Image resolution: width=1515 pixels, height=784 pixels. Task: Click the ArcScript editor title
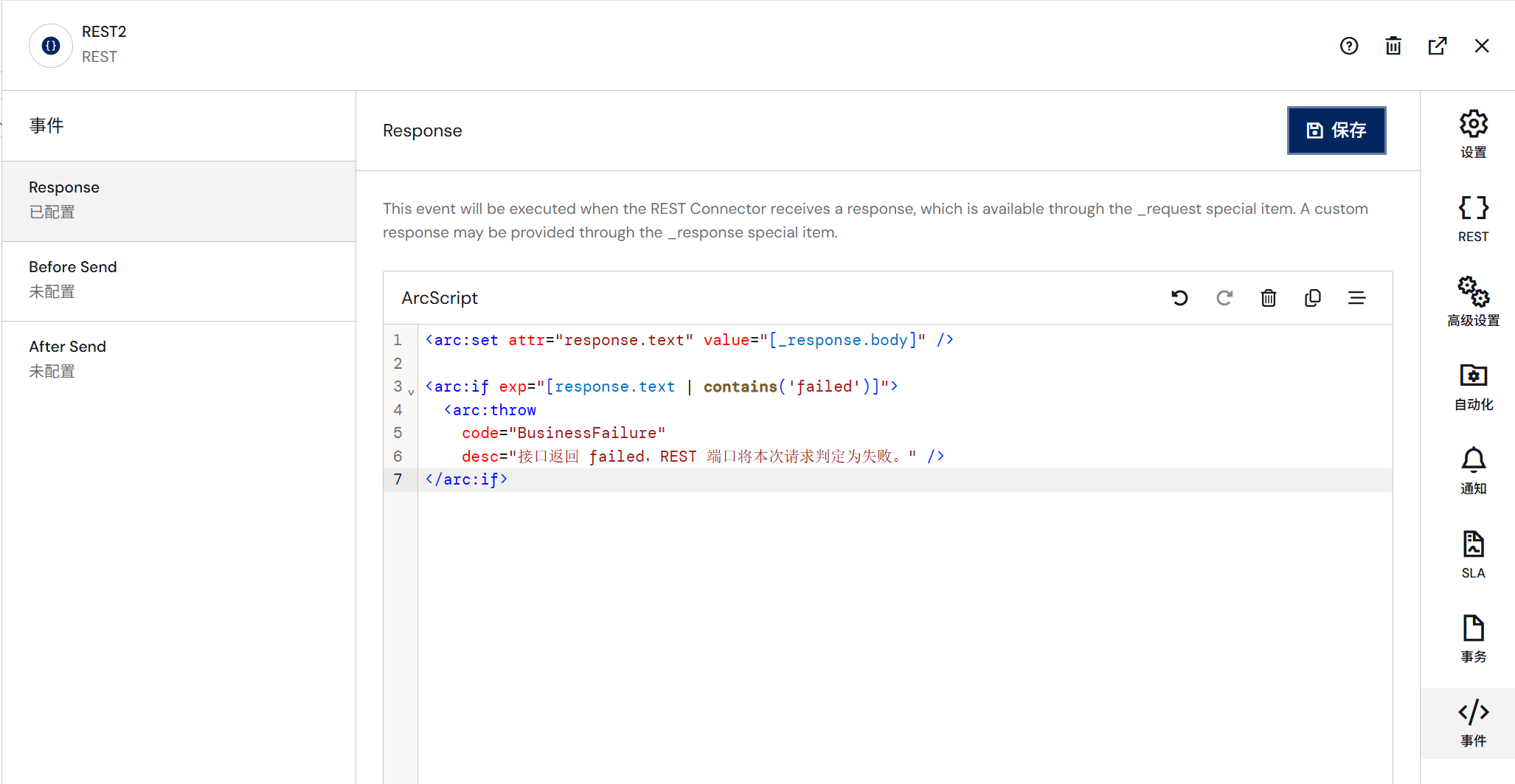pyautogui.click(x=440, y=298)
